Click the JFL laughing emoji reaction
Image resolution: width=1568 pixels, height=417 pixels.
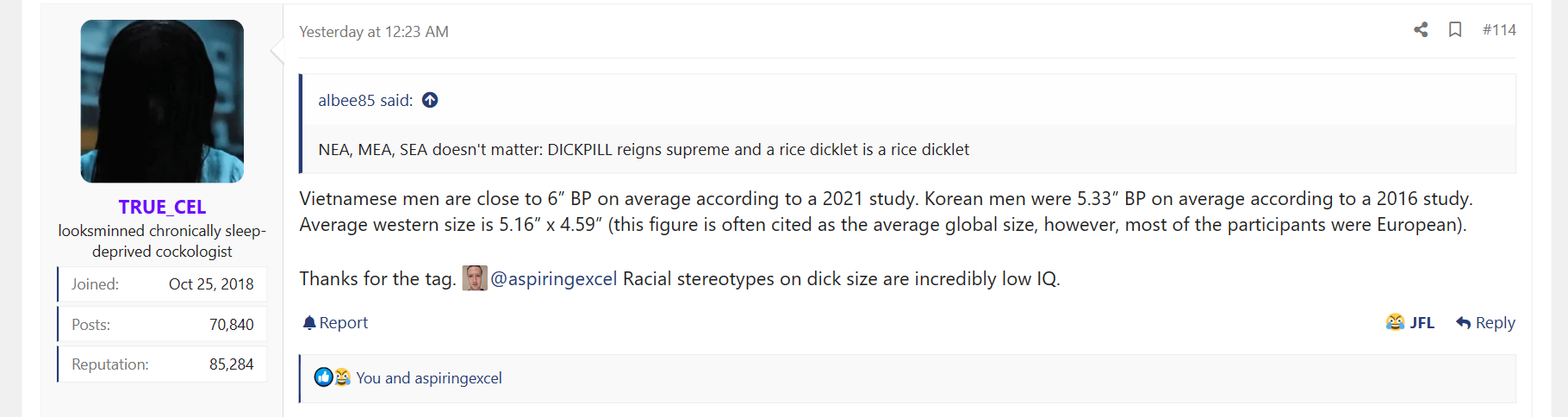click(1395, 322)
